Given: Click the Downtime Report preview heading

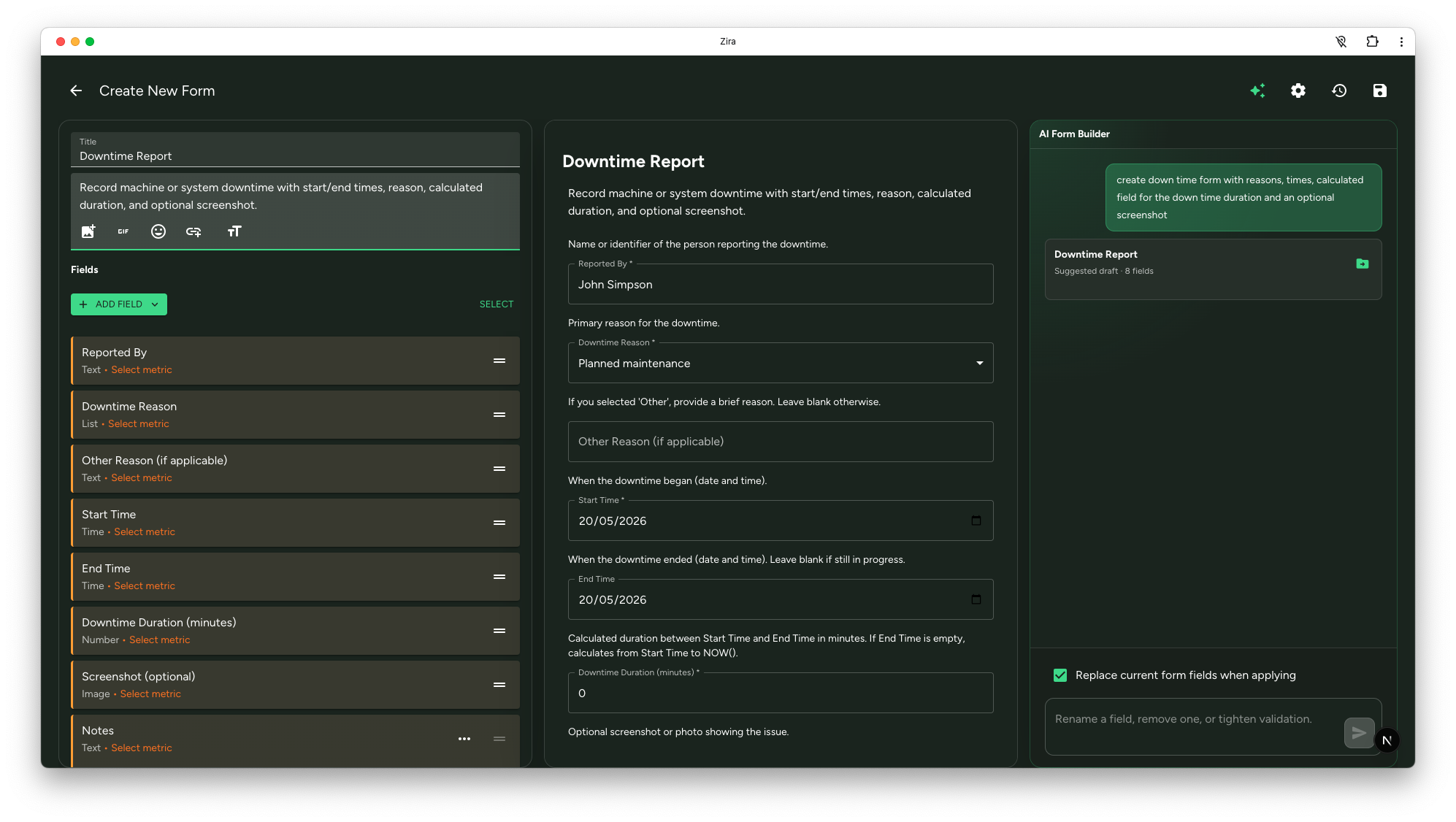Looking at the screenshot, I should coord(633,161).
